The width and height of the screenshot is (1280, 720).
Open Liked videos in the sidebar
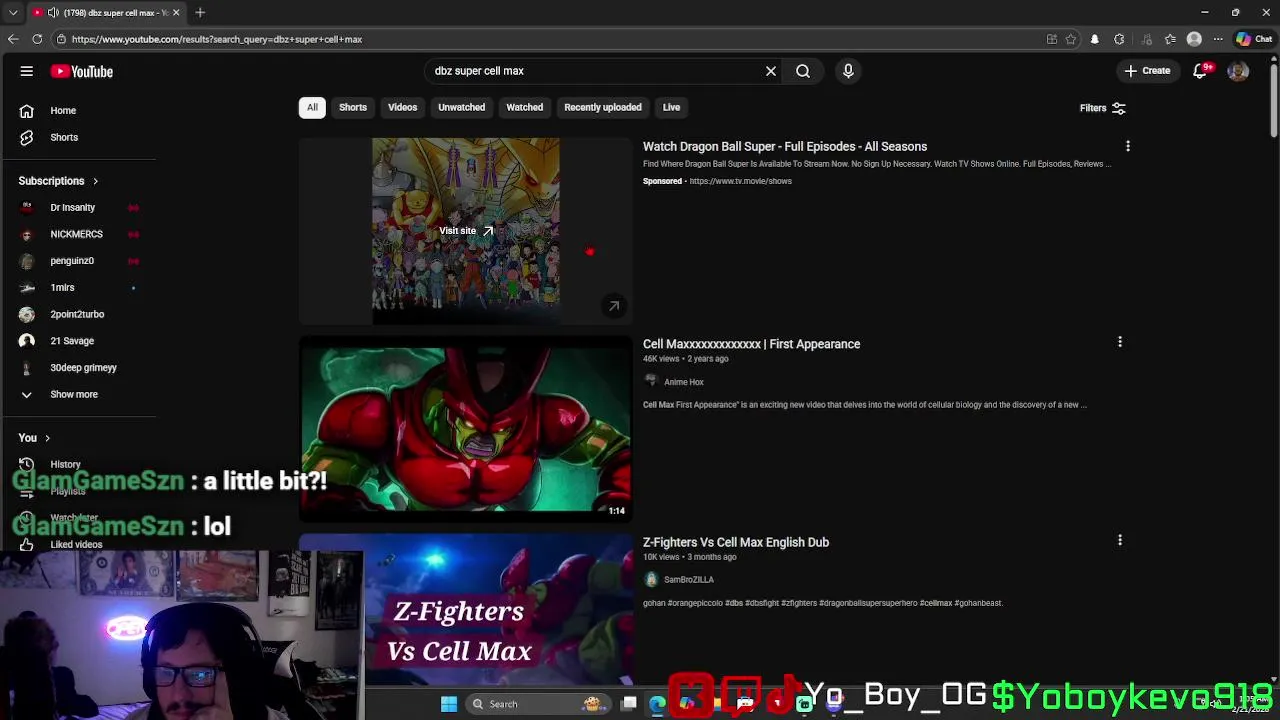click(x=78, y=545)
